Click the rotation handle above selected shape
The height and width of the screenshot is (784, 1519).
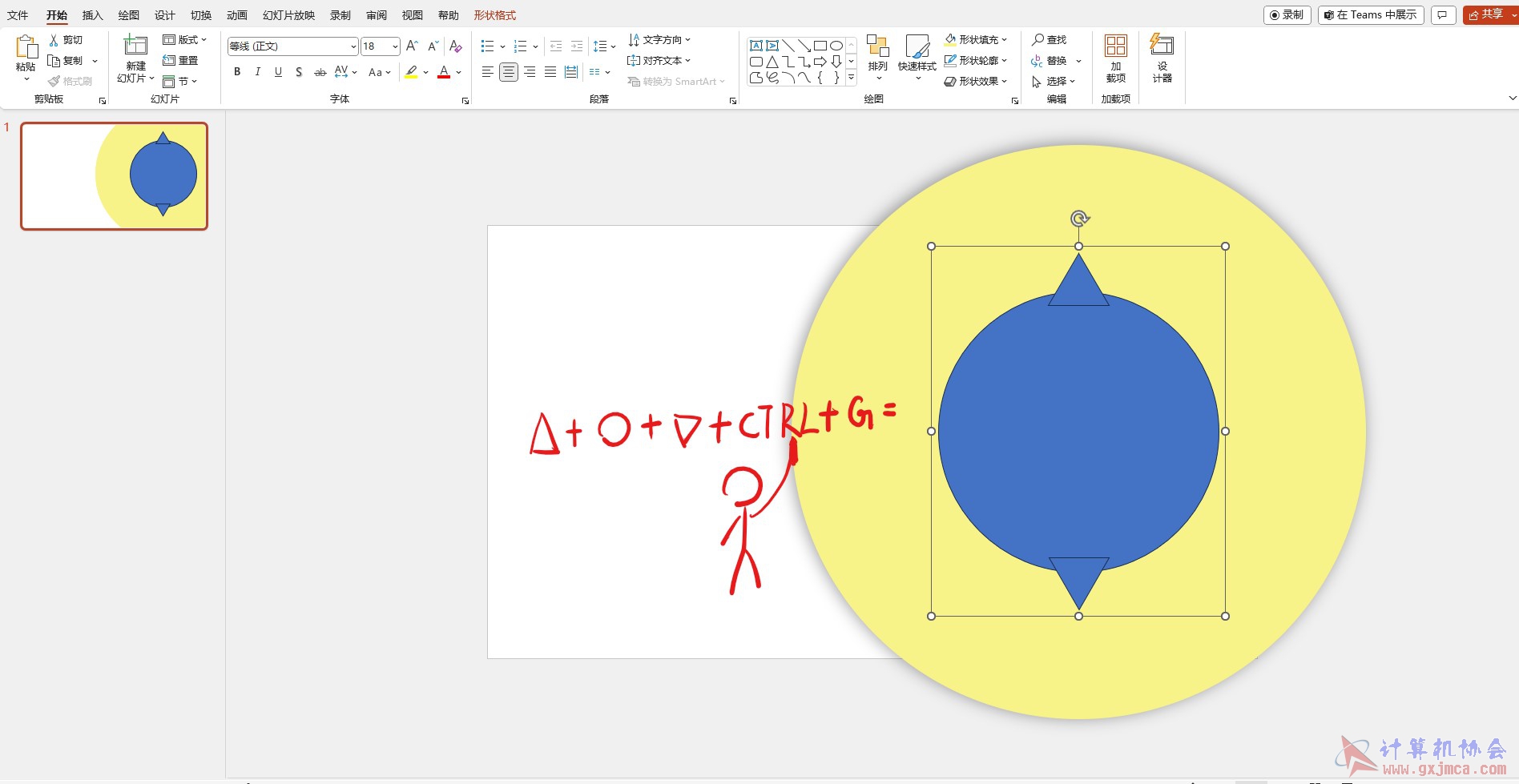click(1079, 219)
